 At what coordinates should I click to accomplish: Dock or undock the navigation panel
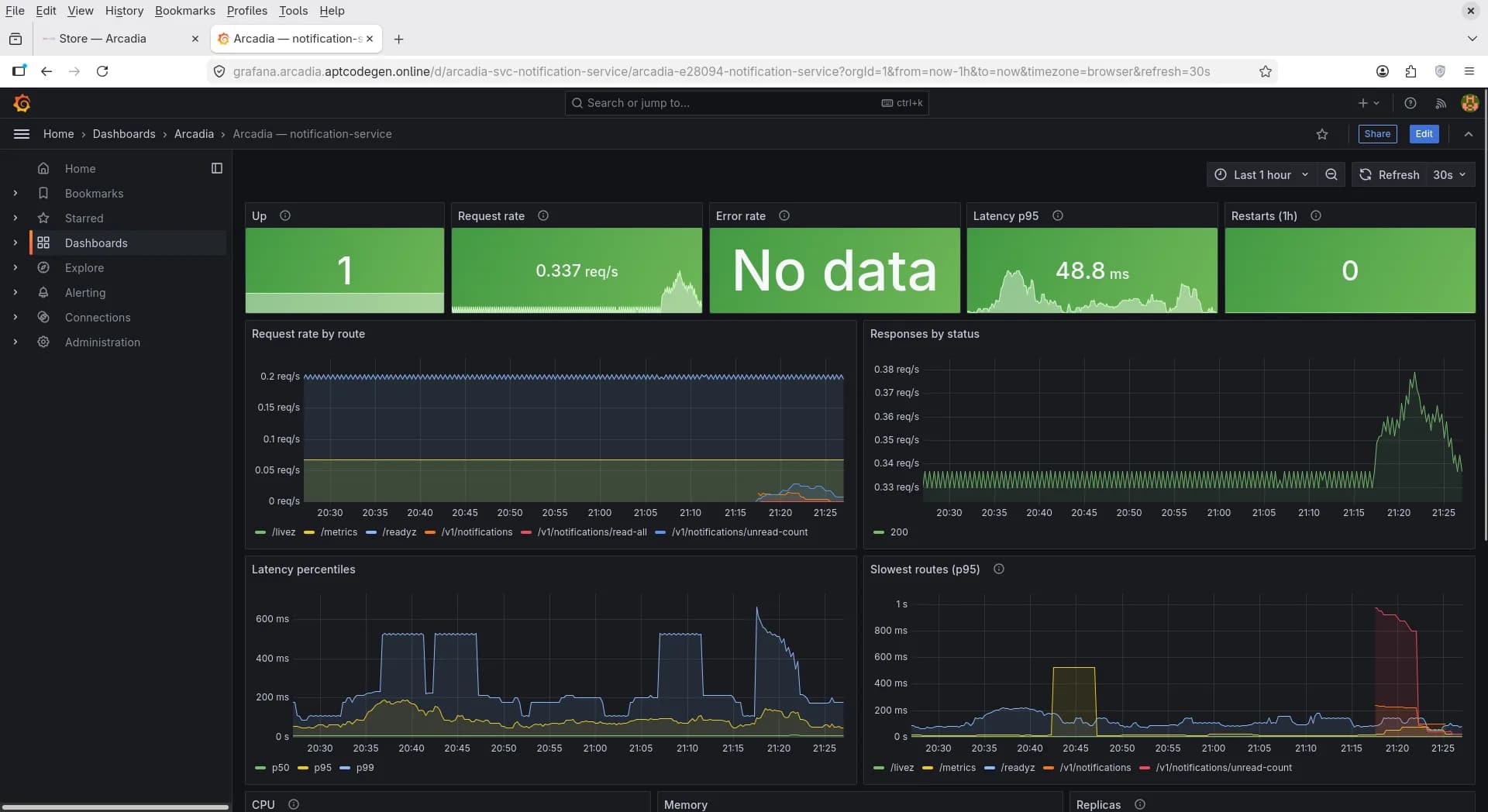point(217,168)
